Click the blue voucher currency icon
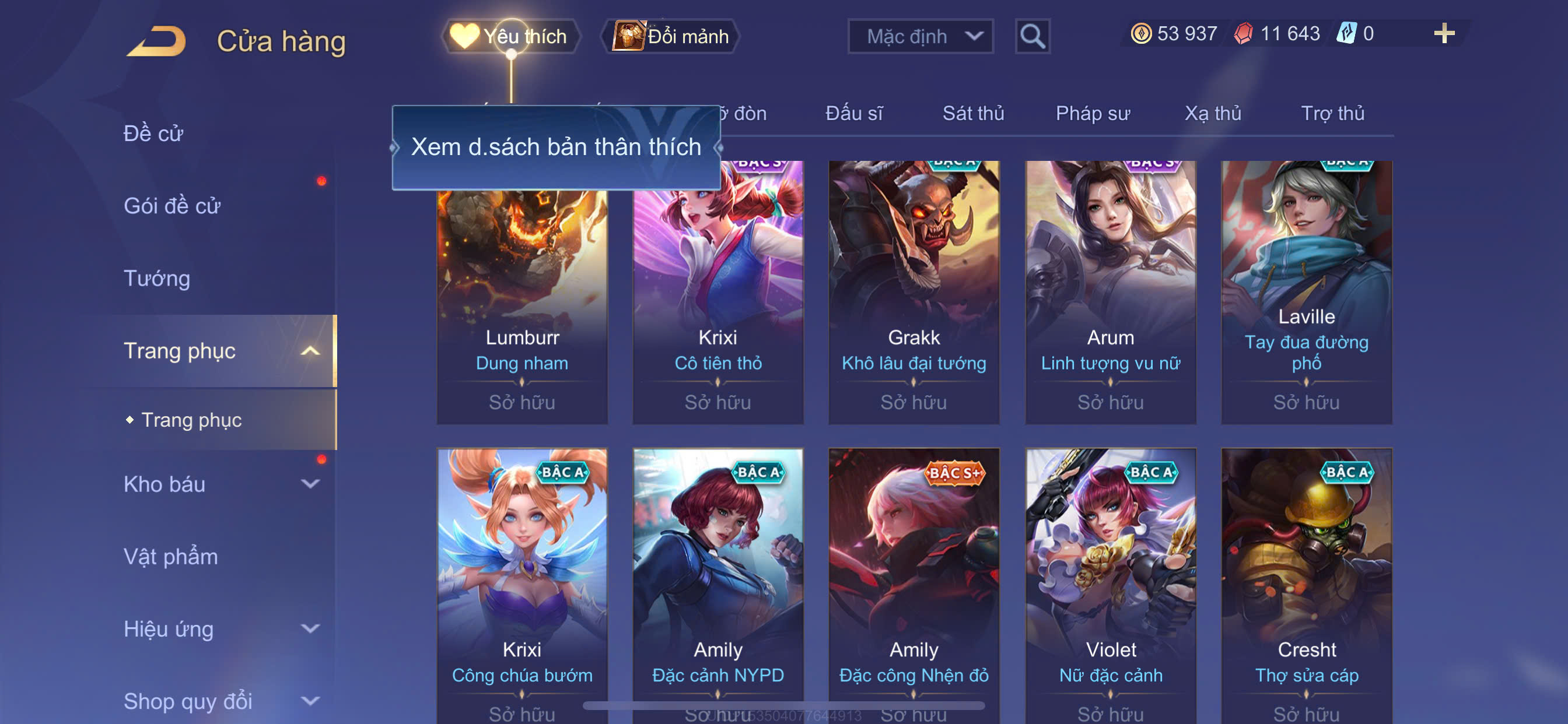 1346,33
